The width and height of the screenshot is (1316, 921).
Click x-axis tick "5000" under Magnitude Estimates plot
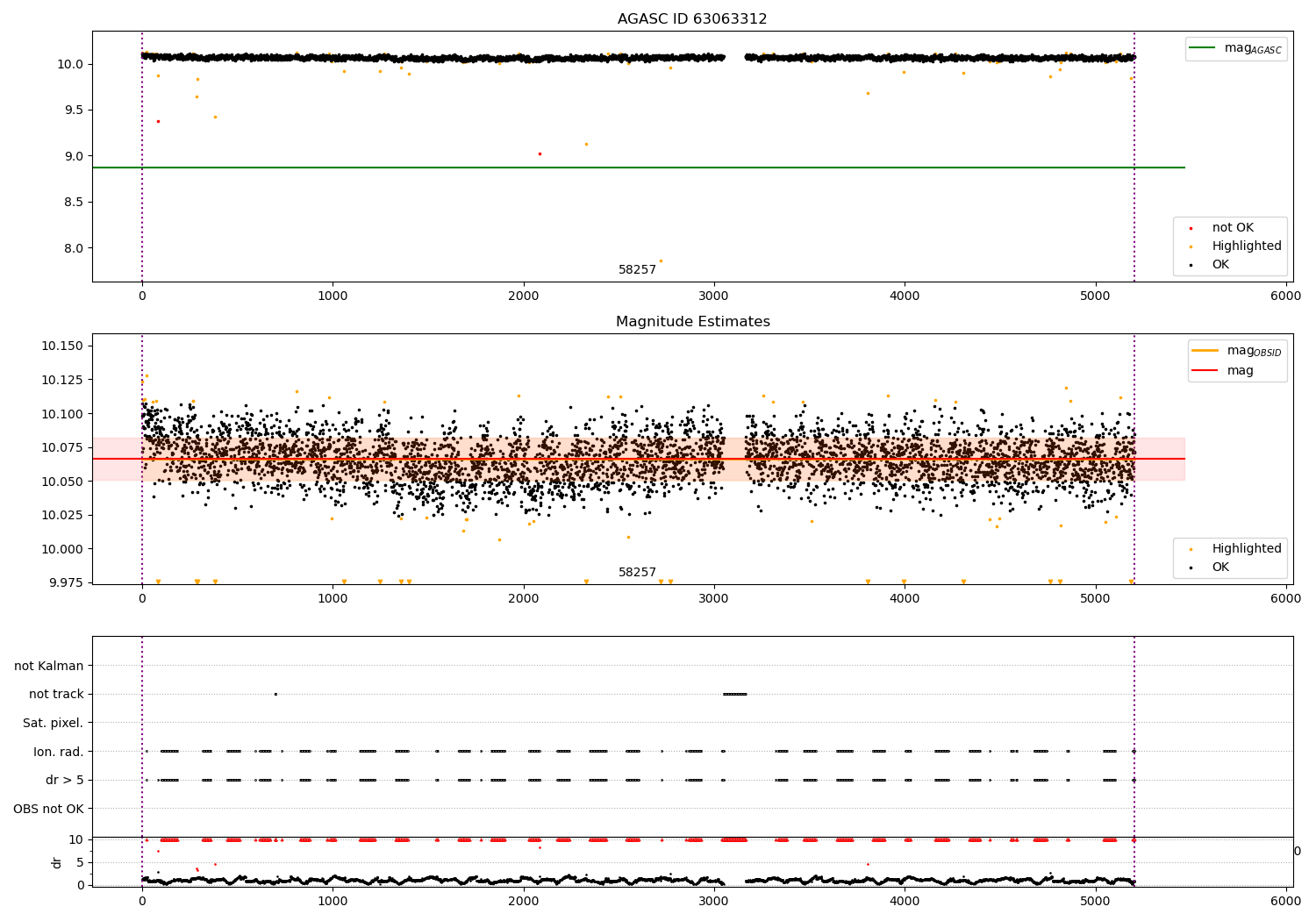click(x=1096, y=599)
